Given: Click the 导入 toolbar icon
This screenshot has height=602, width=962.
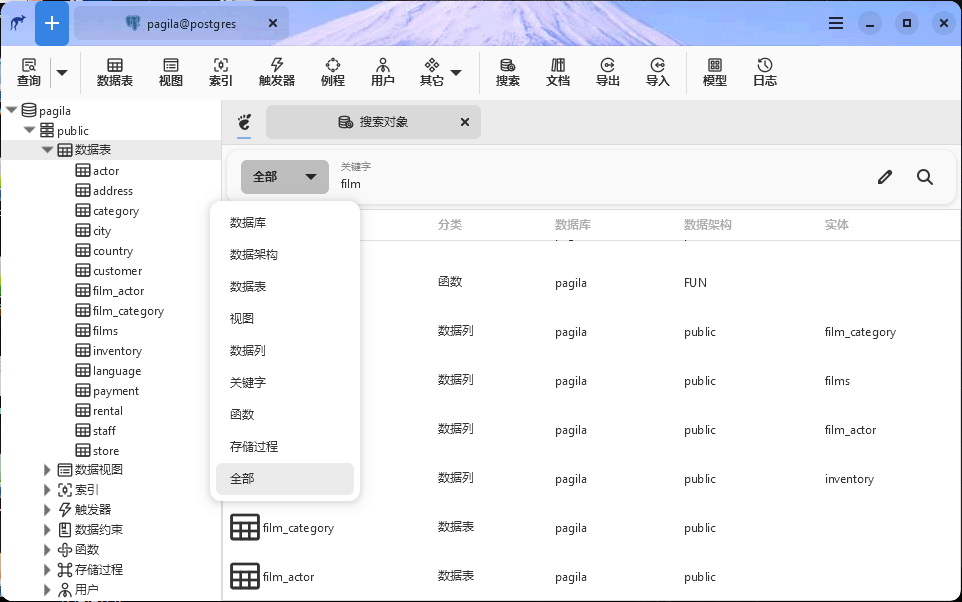Looking at the screenshot, I should 657,72.
